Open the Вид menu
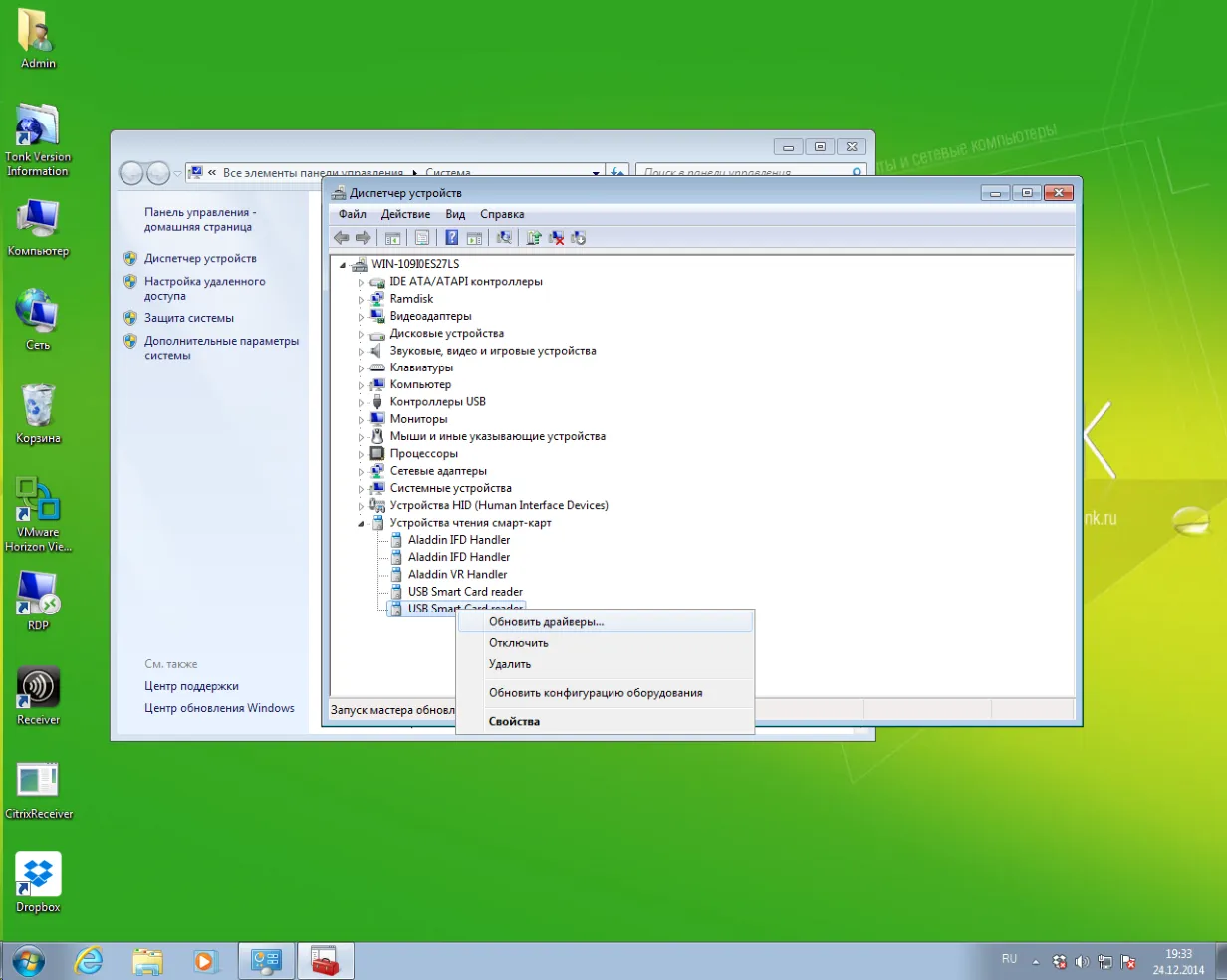1227x980 pixels. click(455, 214)
